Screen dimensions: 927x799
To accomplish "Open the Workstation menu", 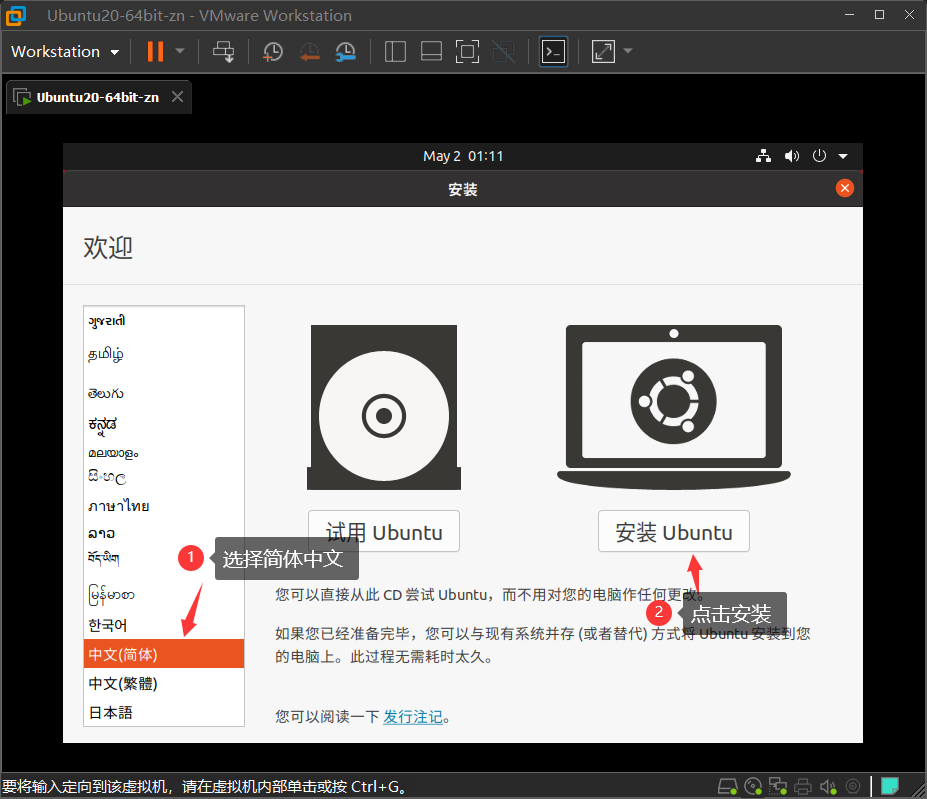I will tap(65, 51).
